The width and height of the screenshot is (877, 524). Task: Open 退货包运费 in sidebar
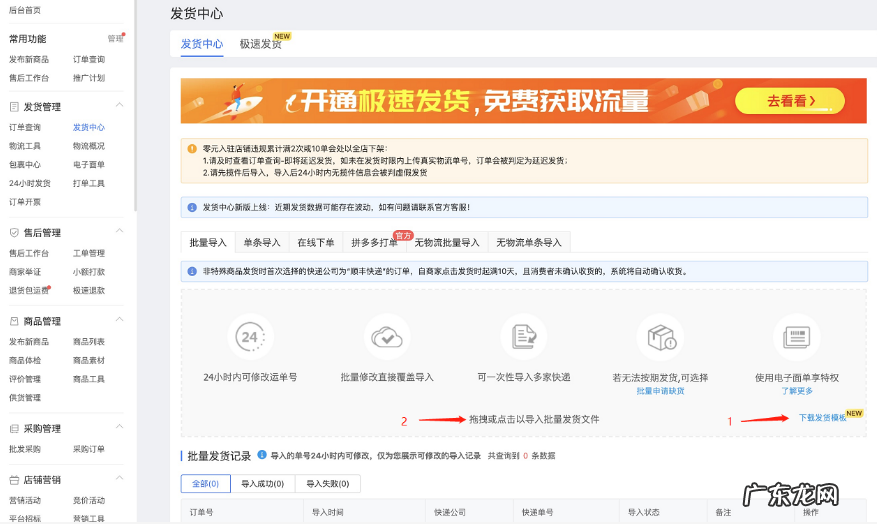[x=29, y=290]
